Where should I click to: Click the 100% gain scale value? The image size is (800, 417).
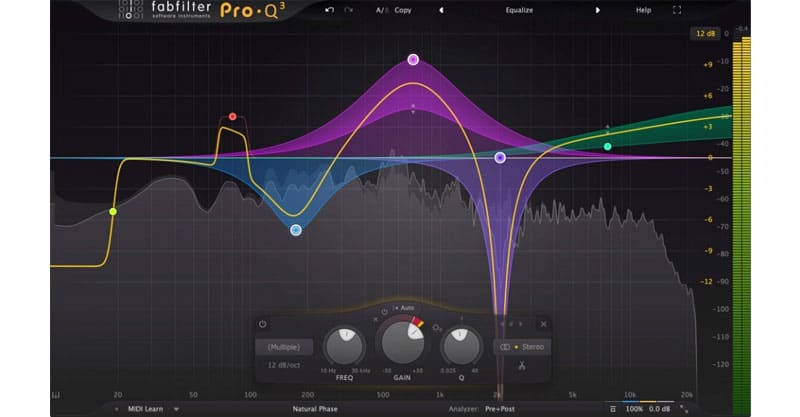coord(634,409)
